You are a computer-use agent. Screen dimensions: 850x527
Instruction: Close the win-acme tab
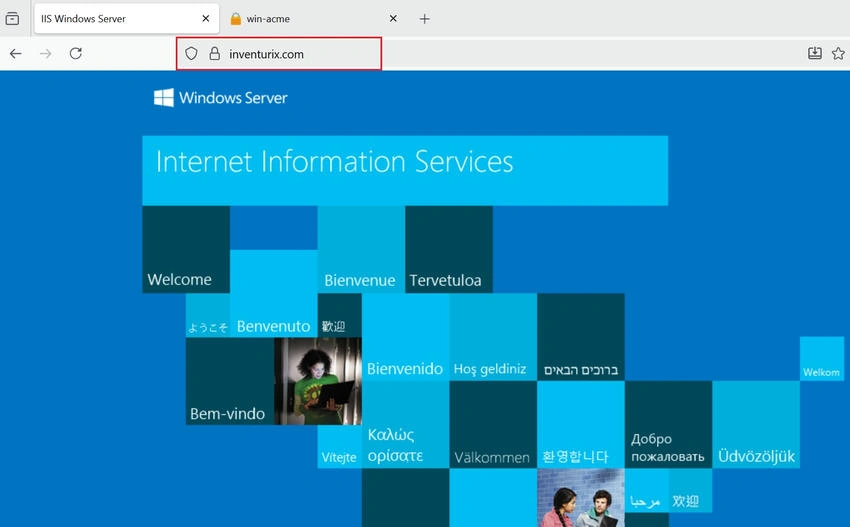tap(393, 18)
